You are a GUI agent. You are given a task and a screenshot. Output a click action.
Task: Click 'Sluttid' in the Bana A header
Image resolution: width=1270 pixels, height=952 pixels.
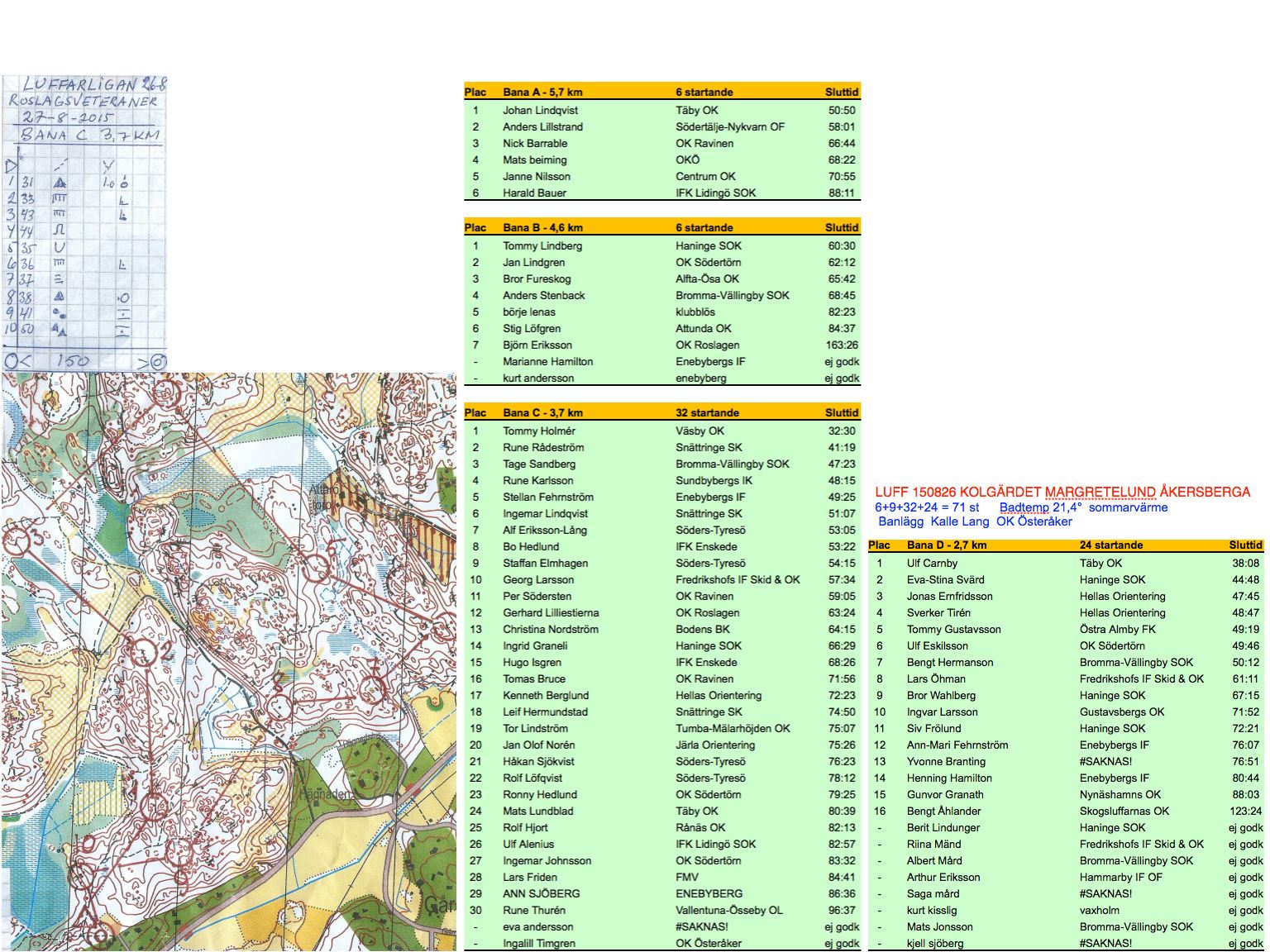click(842, 92)
